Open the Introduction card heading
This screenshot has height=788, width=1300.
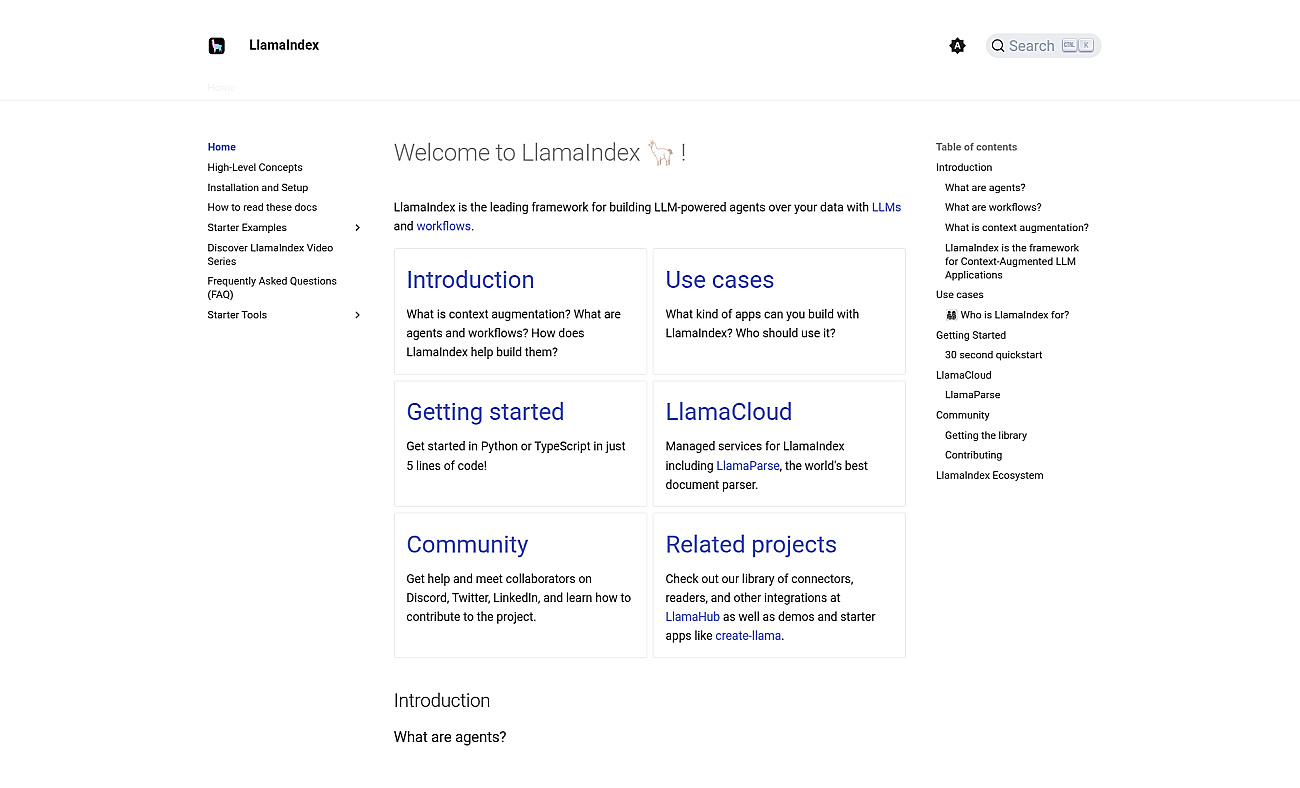click(470, 280)
